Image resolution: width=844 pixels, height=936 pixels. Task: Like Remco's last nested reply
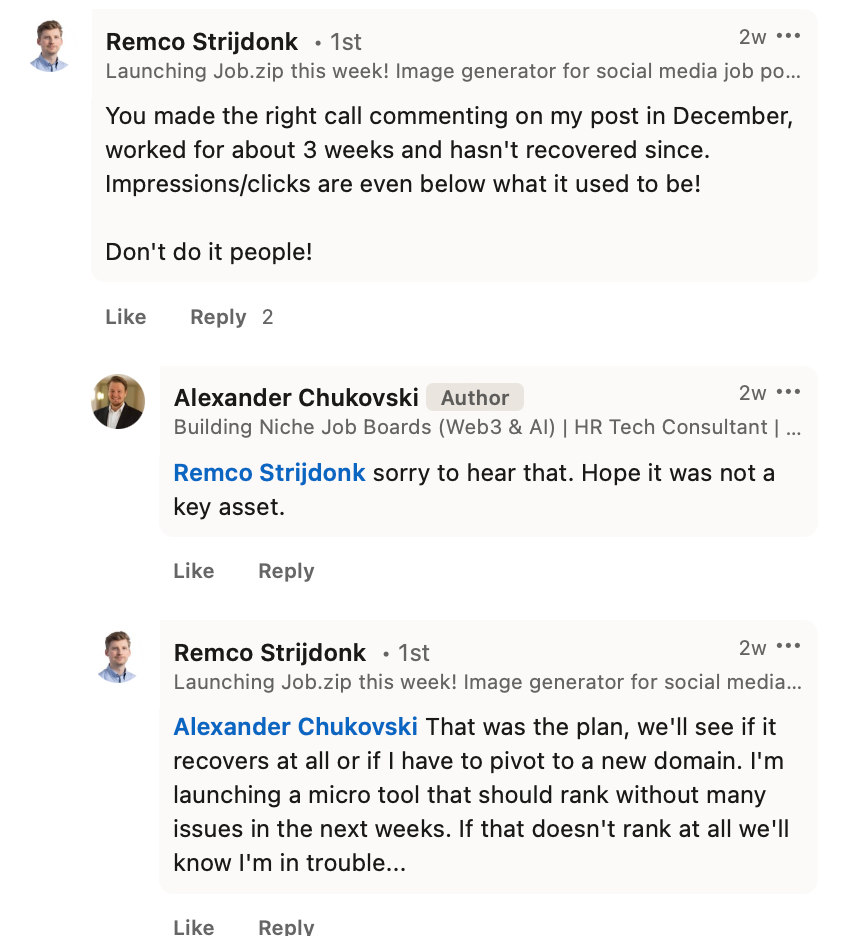pyautogui.click(x=194, y=926)
